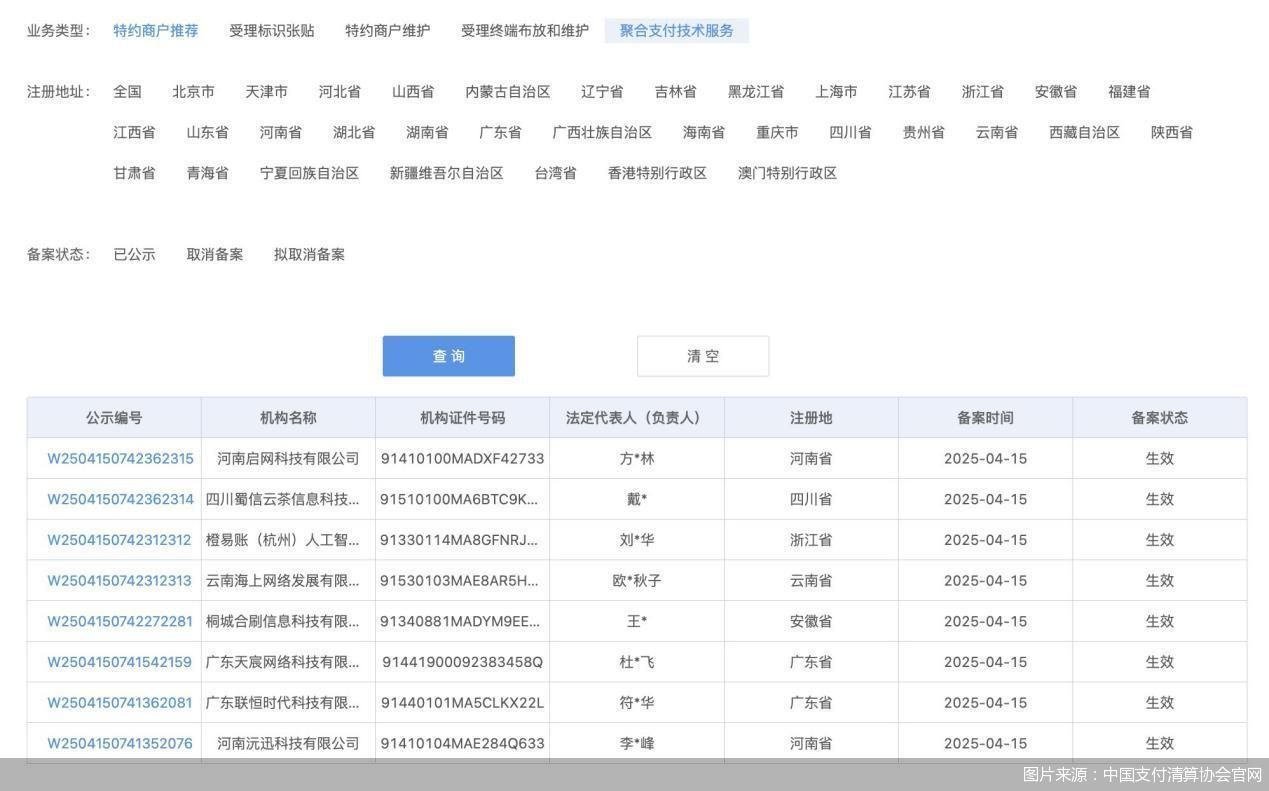Choose 香港特别行政区 region filter
Screen dimensions: 1269x791
tap(657, 173)
